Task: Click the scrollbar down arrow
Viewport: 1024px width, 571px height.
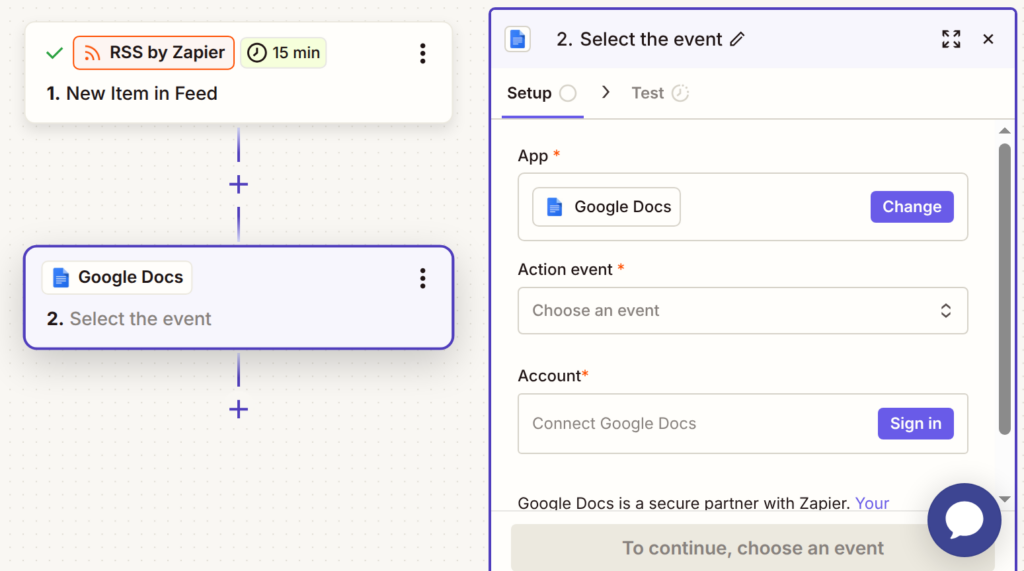Action: pos(1004,499)
